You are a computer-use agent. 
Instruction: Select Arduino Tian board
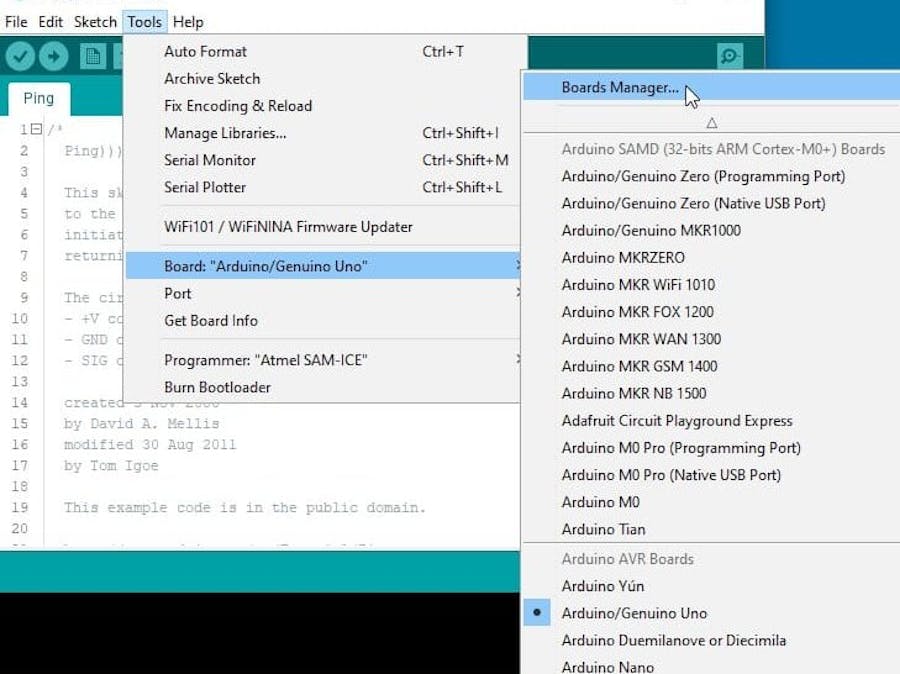(x=712, y=529)
